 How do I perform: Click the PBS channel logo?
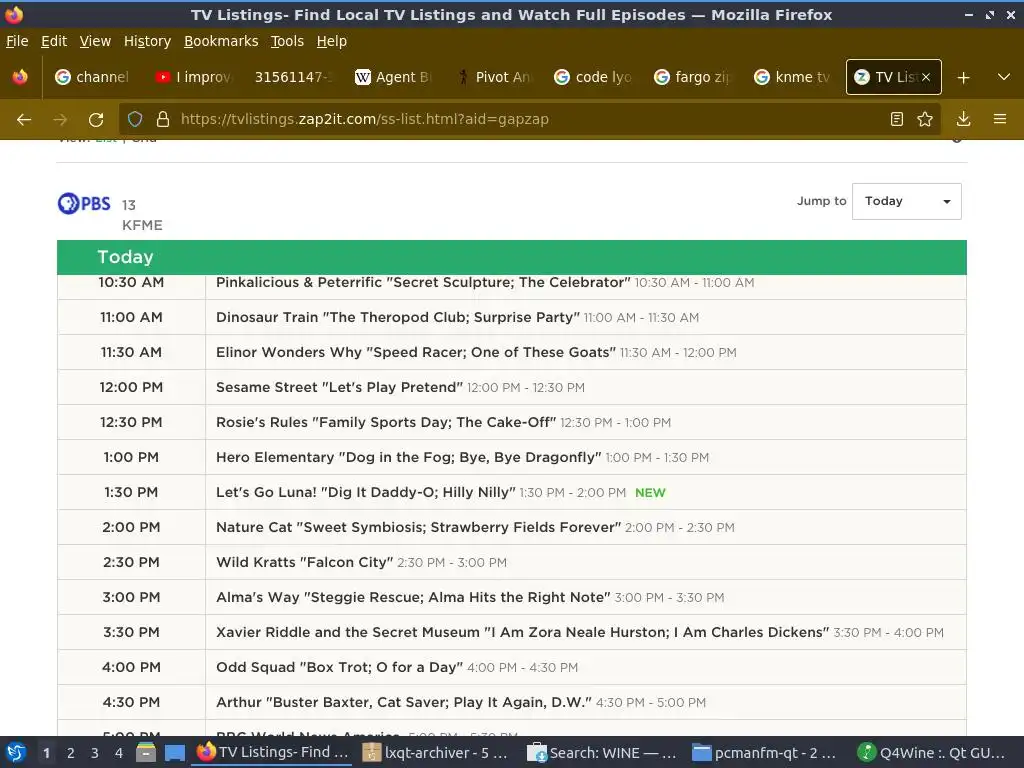pos(84,204)
